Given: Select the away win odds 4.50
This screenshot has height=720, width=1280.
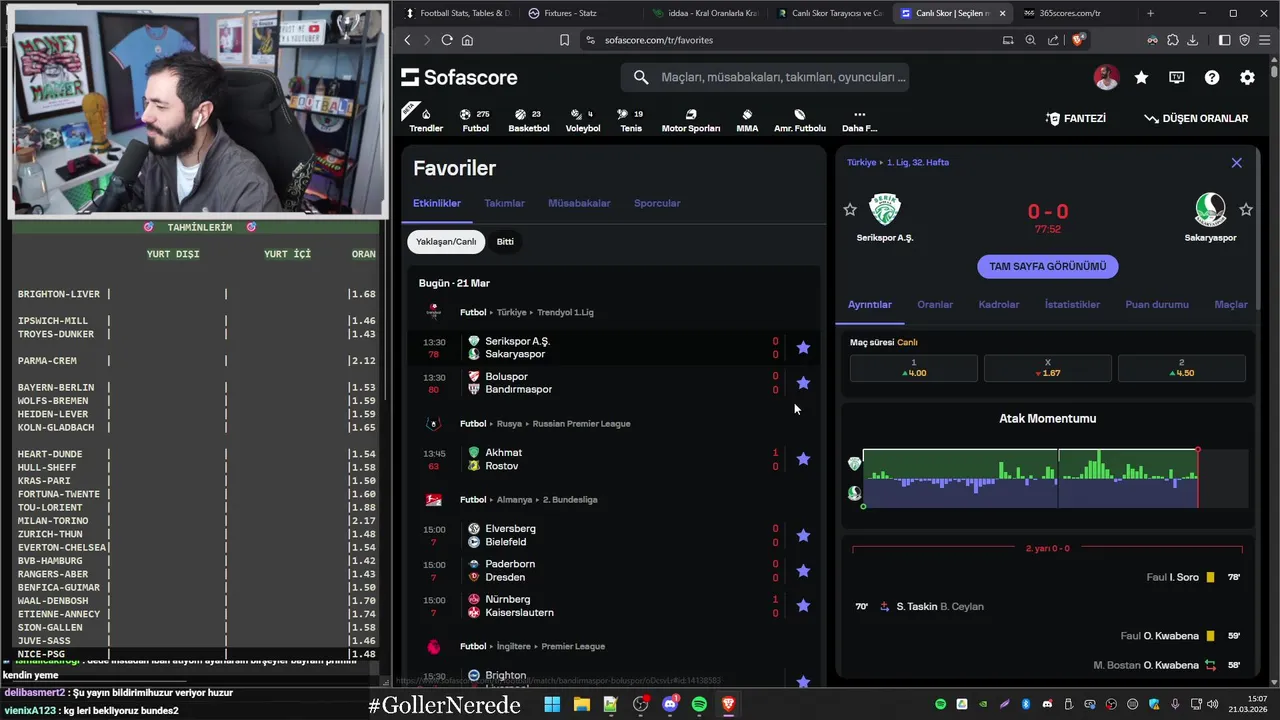Looking at the screenshot, I should tap(1181, 368).
